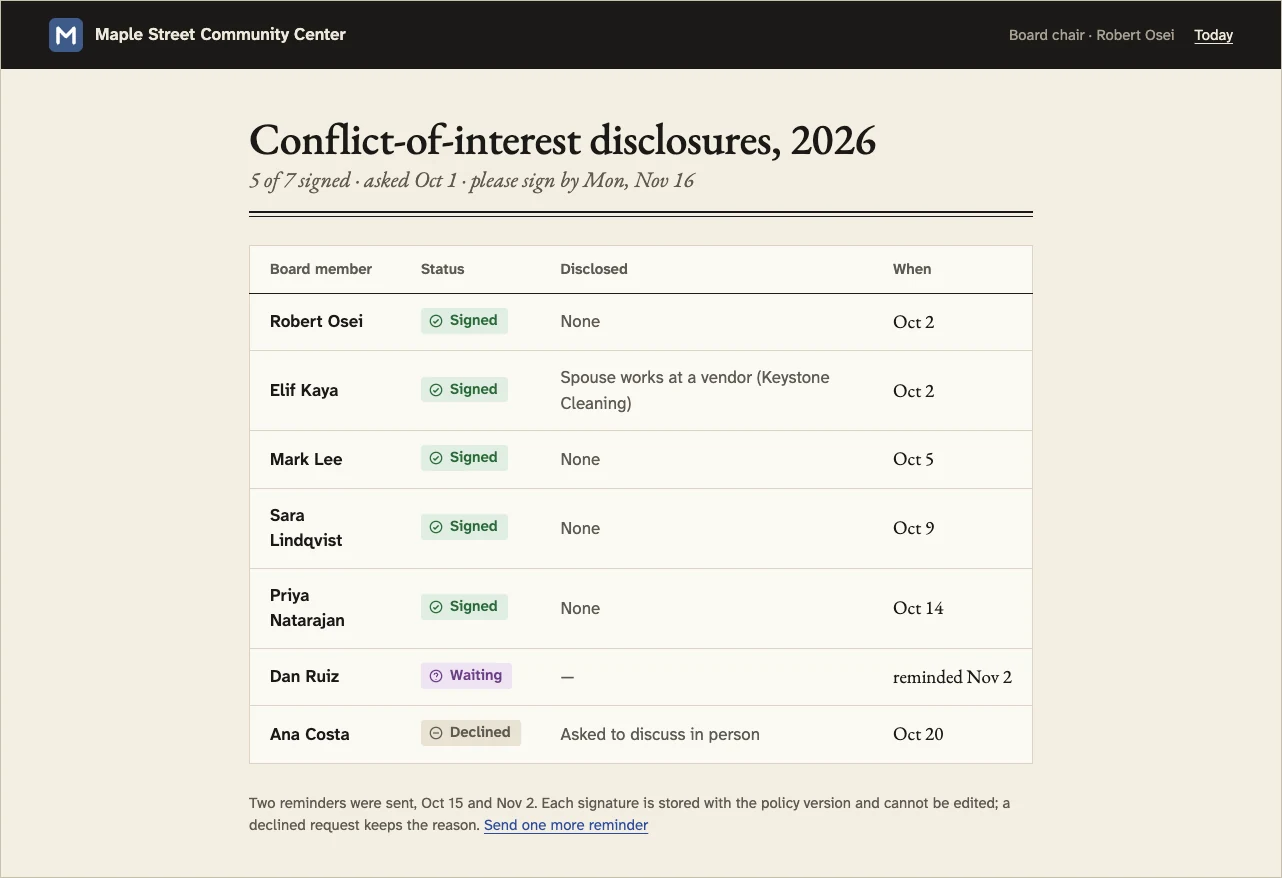Viewport: 1282px width, 878px height.
Task: Click the dash in Dan Ruiz's Disclosed cell
Action: (567, 677)
